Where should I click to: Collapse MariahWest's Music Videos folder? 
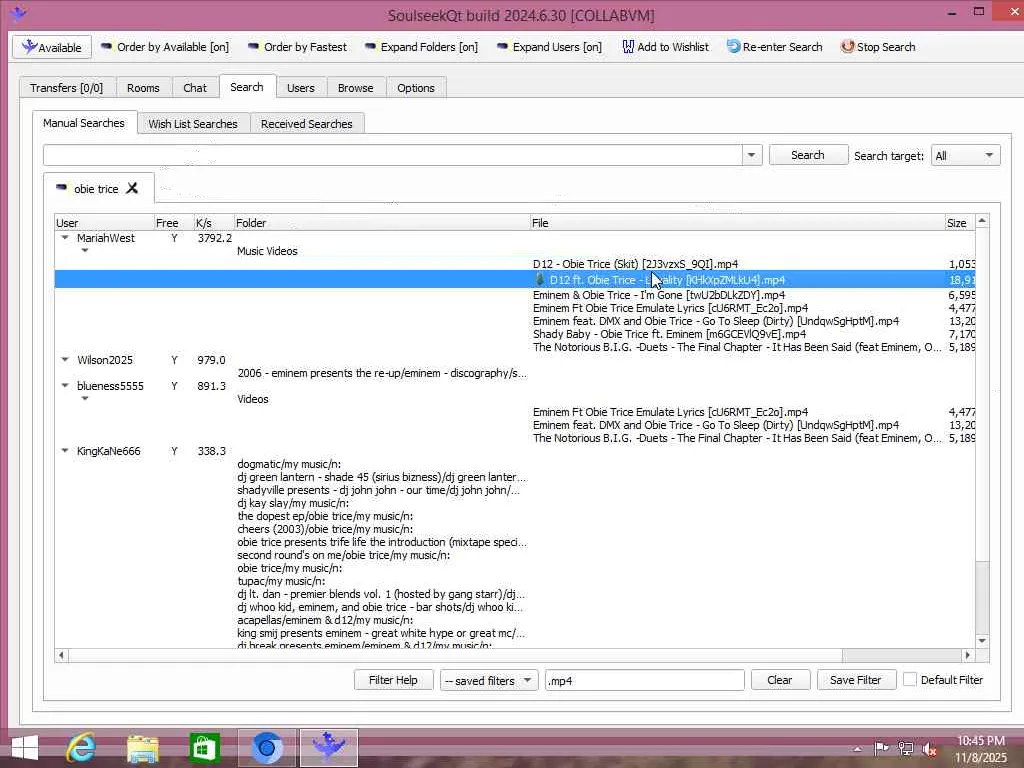[x=85, y=251]
